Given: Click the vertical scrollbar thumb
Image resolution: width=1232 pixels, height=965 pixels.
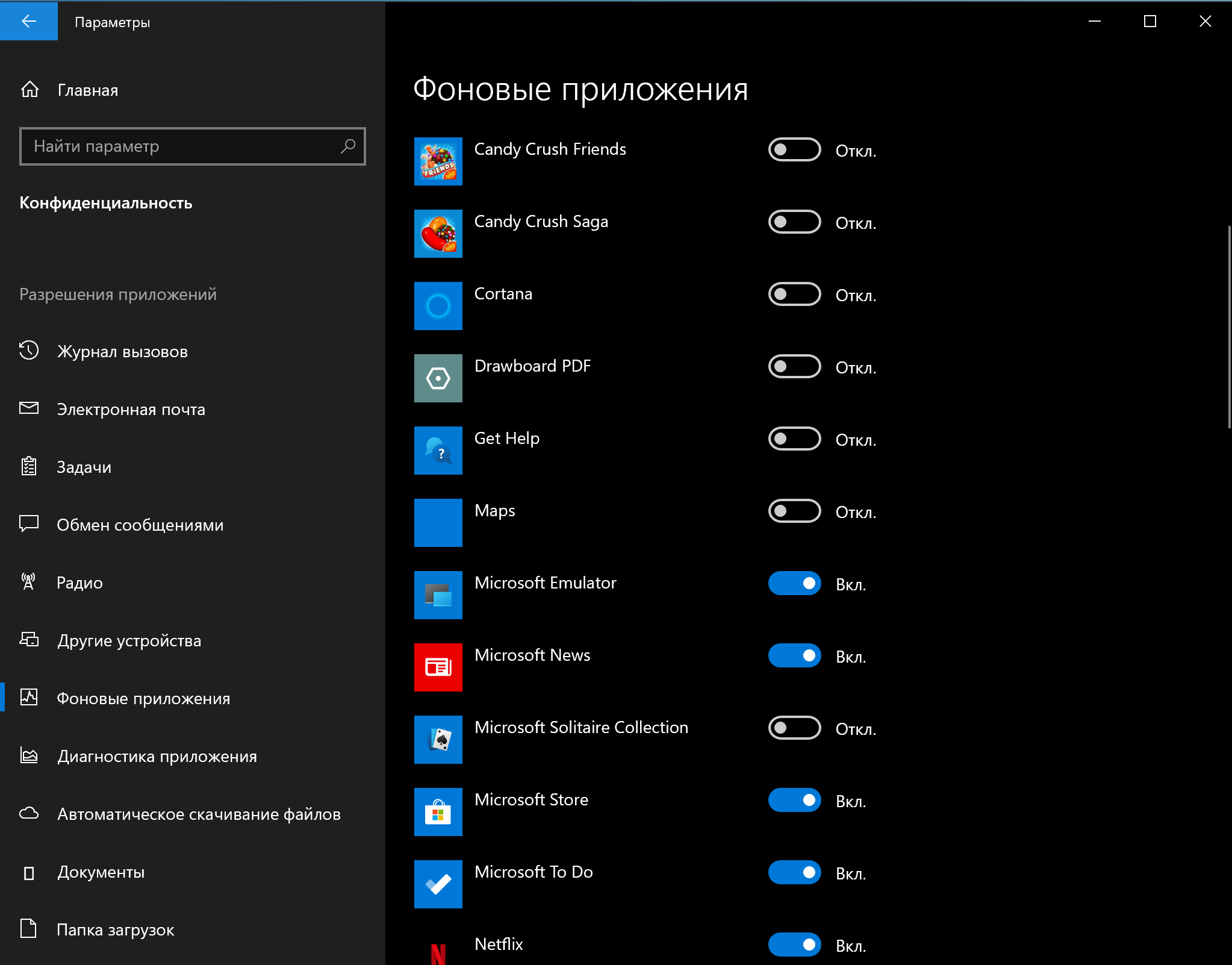Looking at the screenshot, I should click(1229, 326).
